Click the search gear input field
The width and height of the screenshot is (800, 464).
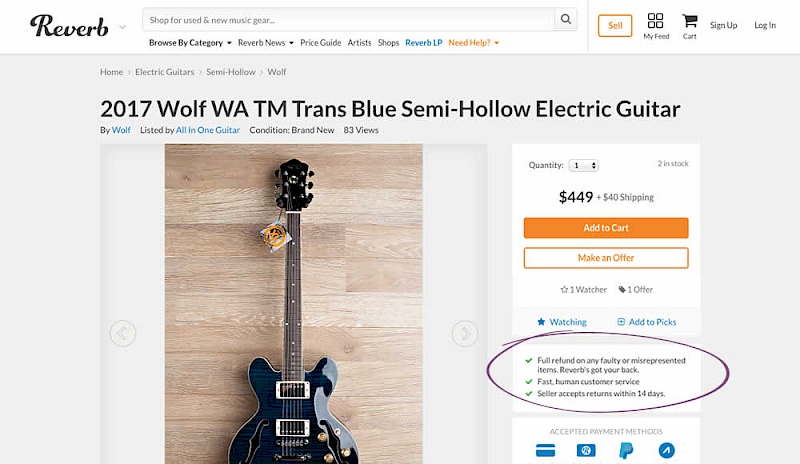tap(350, 19)
